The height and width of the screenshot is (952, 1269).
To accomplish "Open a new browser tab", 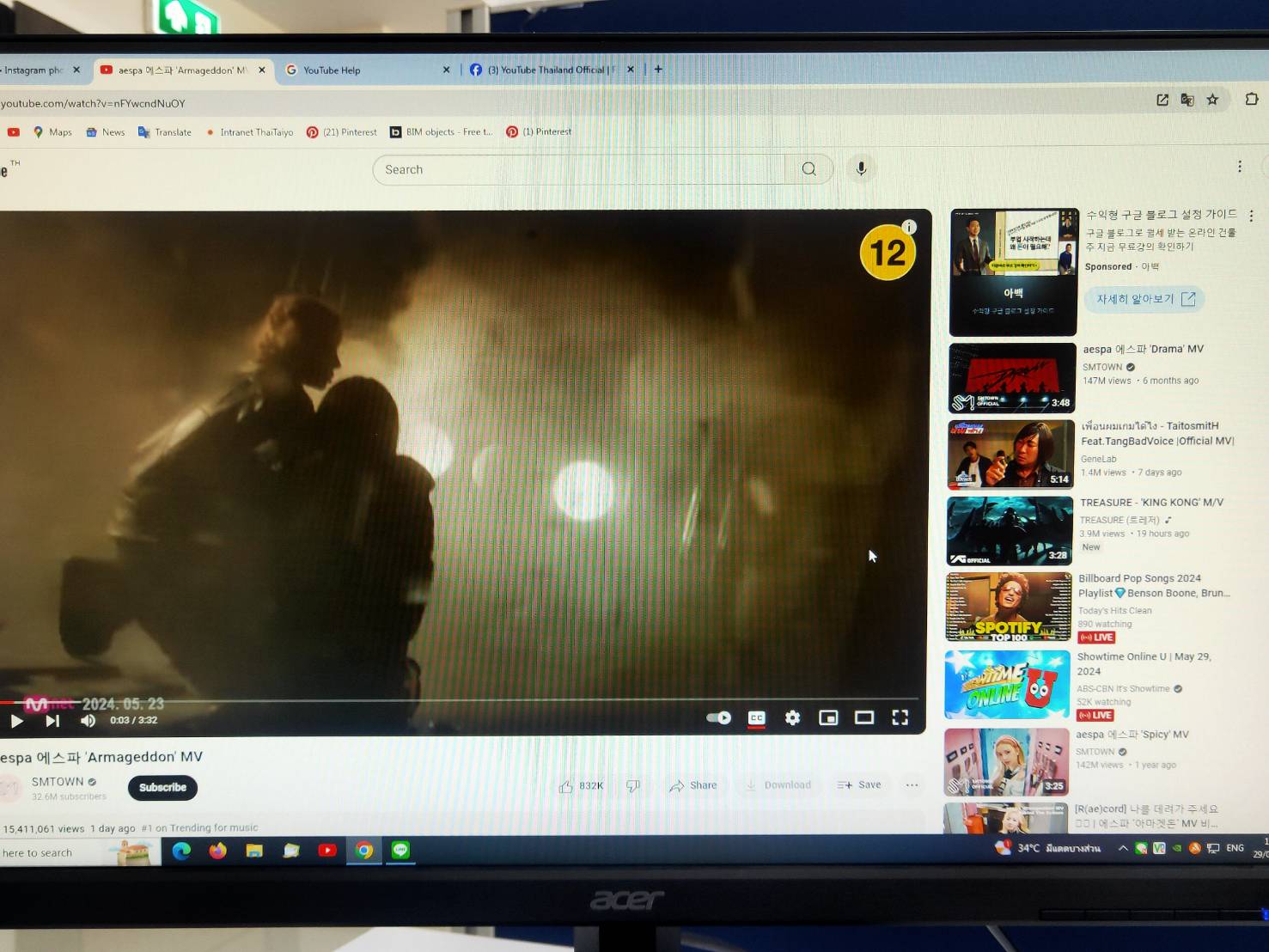I will coord(658,70).
